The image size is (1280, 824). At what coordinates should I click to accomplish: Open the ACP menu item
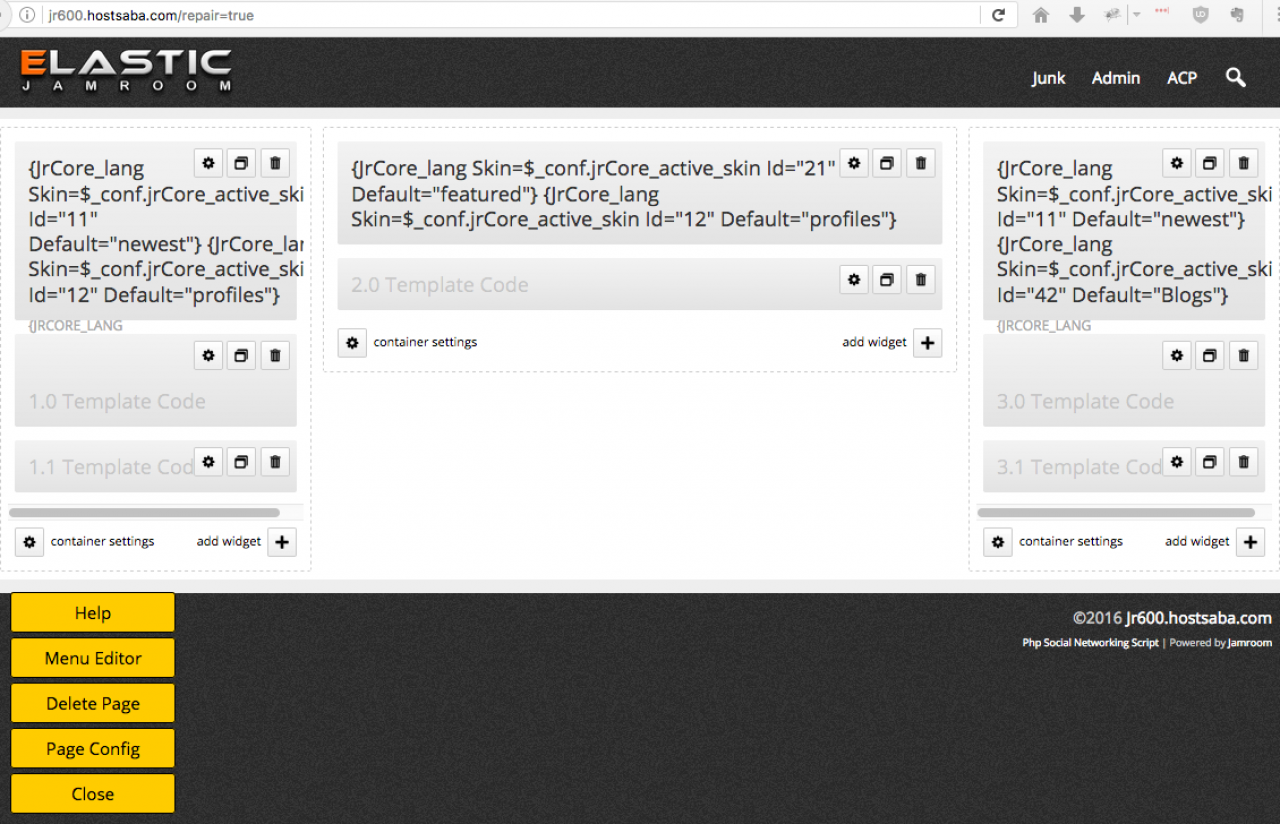(1182, 78)
